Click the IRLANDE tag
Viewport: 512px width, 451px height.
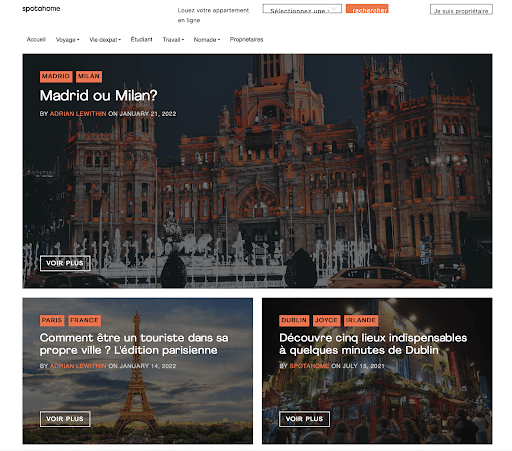coord(361,320)
